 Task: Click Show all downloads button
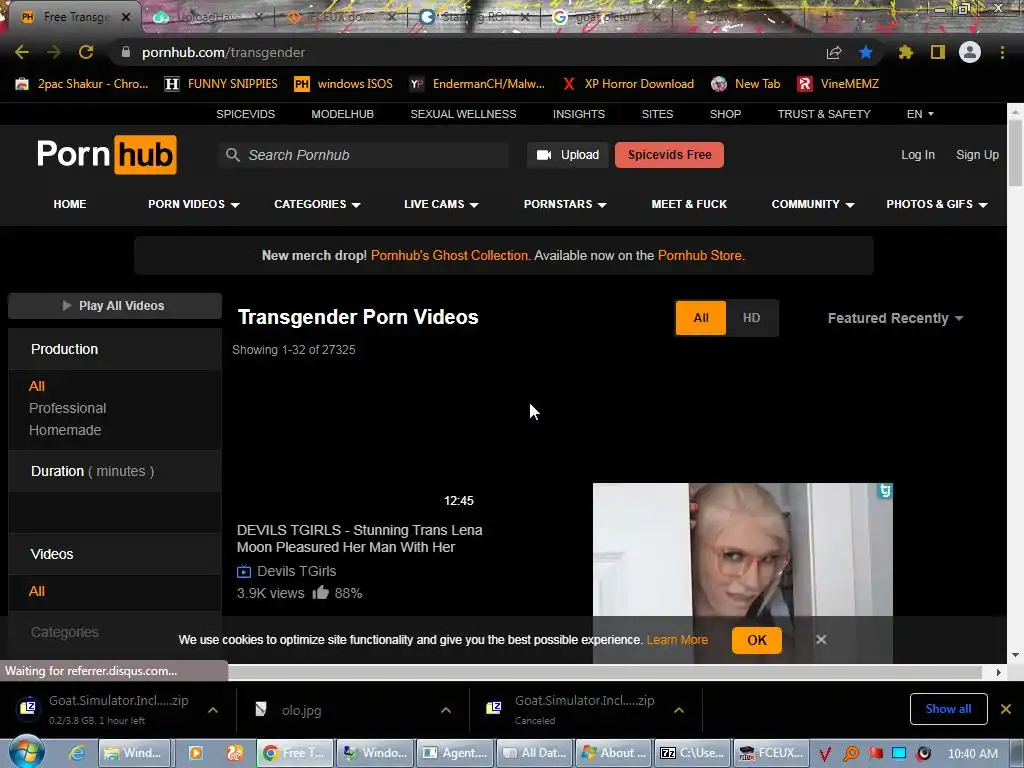click(948, 709)
